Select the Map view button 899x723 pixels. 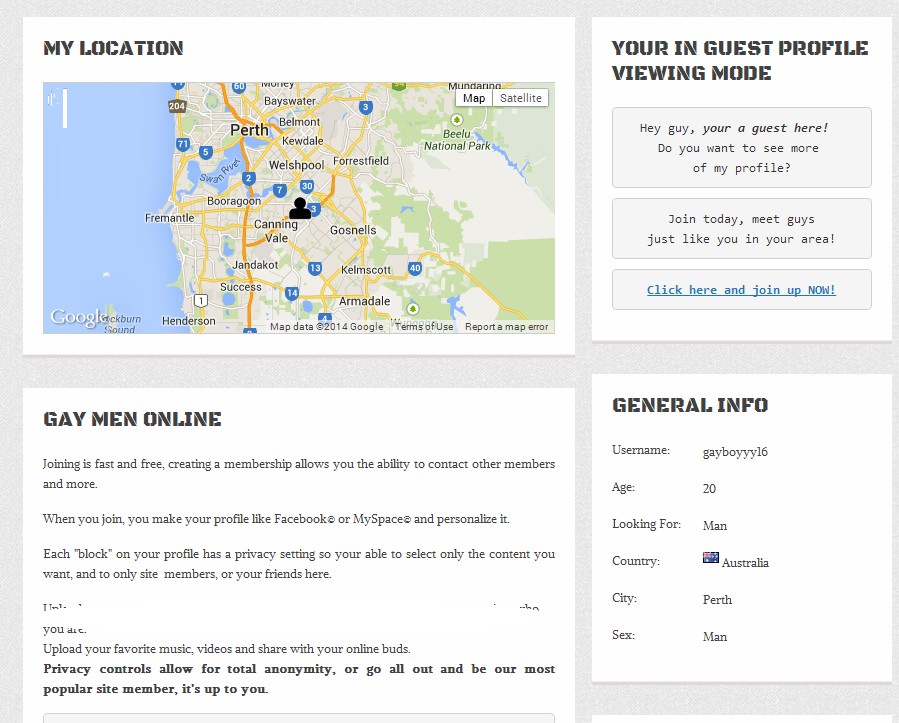point(474,98)
